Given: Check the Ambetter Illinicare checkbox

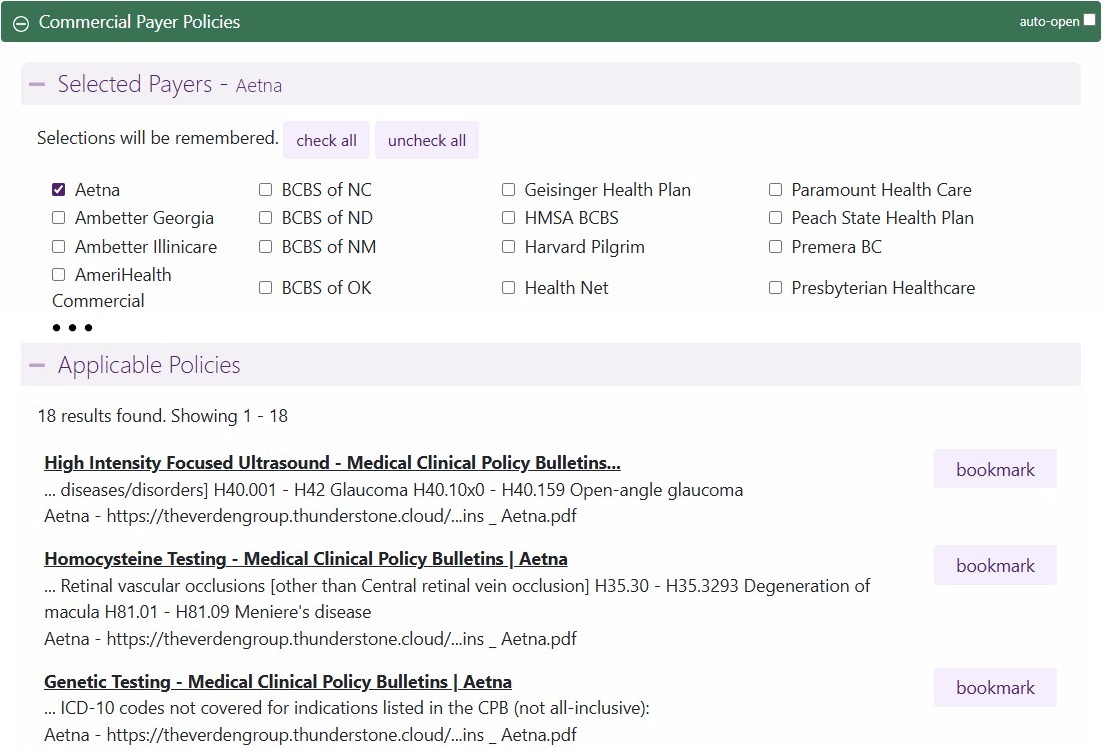Looking at the screenshot, I should click(58, 246).
